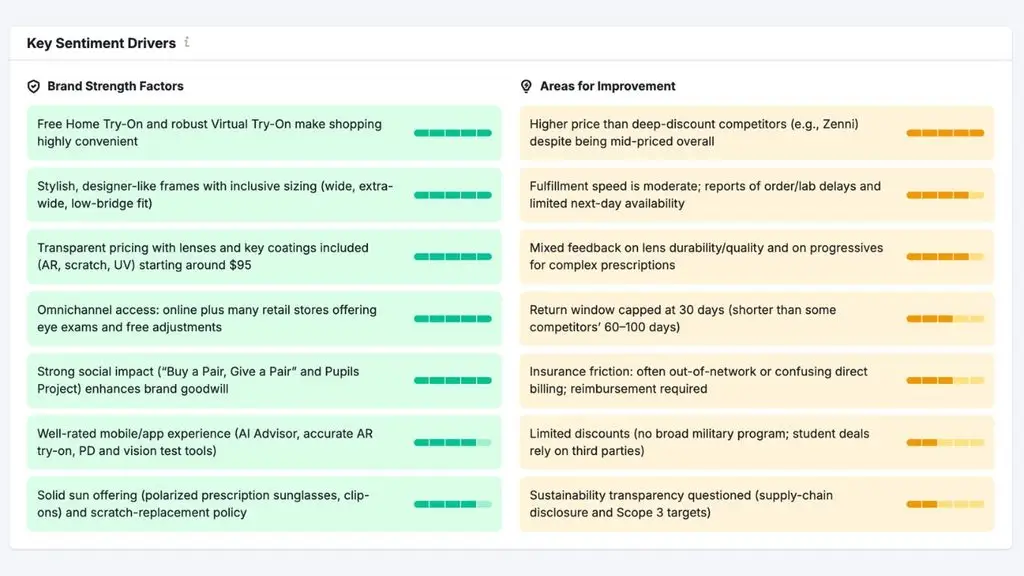This screenshot has height=576, width=1024.
Task: Click the green score bar for Stylish designer-like frames
Action: [453, 195]
